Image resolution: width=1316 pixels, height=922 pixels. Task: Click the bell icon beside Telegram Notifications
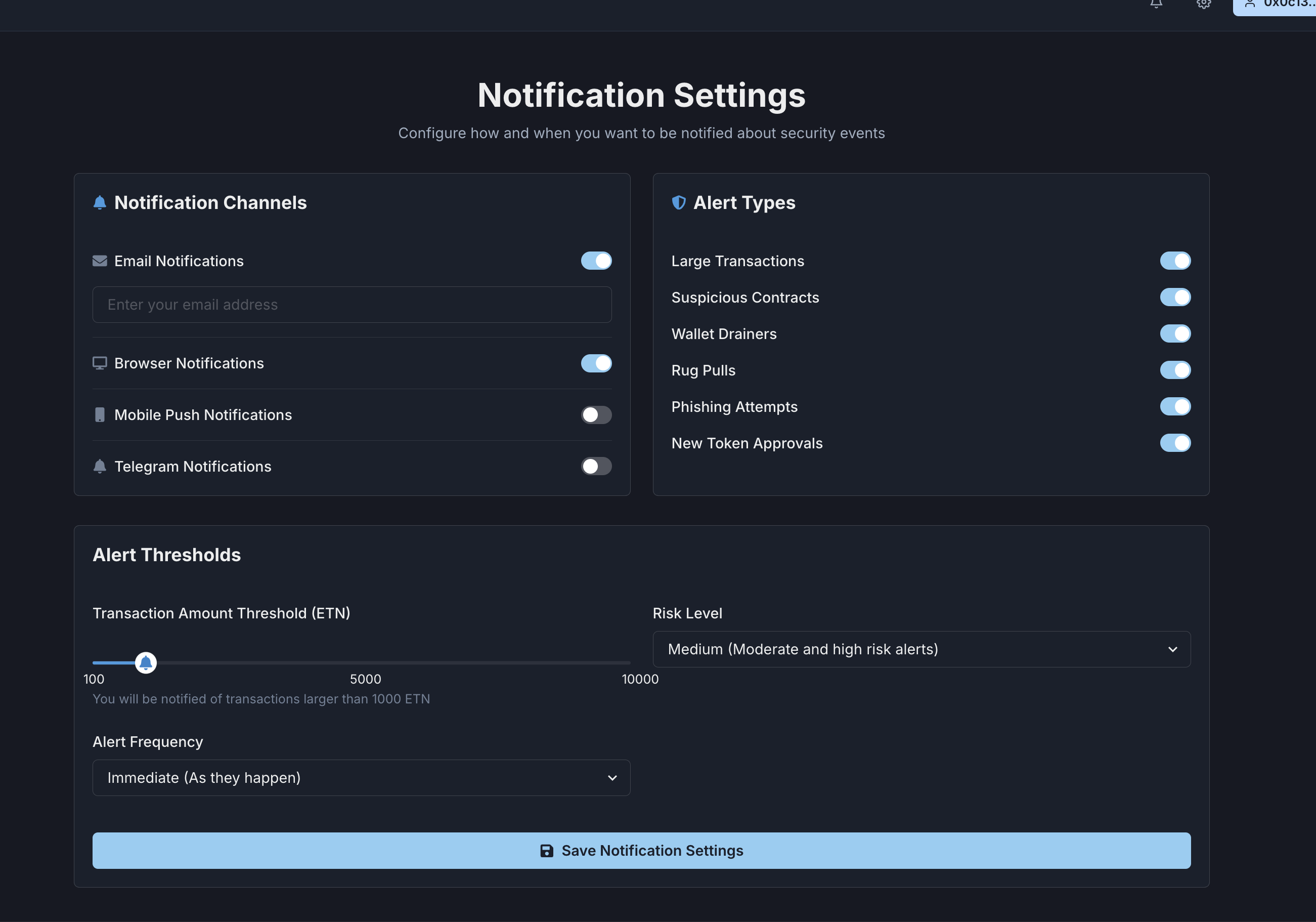point(100,466)
